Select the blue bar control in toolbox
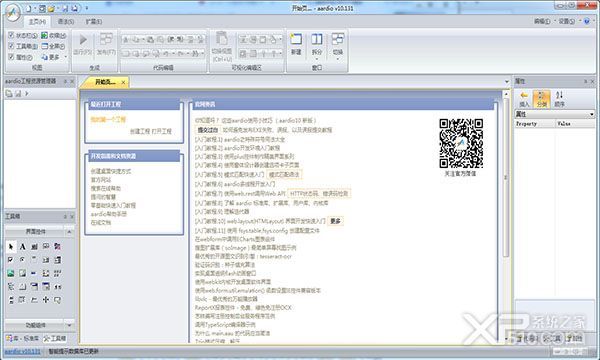Viewport: 600px width, 360px height. coord(34,273)
